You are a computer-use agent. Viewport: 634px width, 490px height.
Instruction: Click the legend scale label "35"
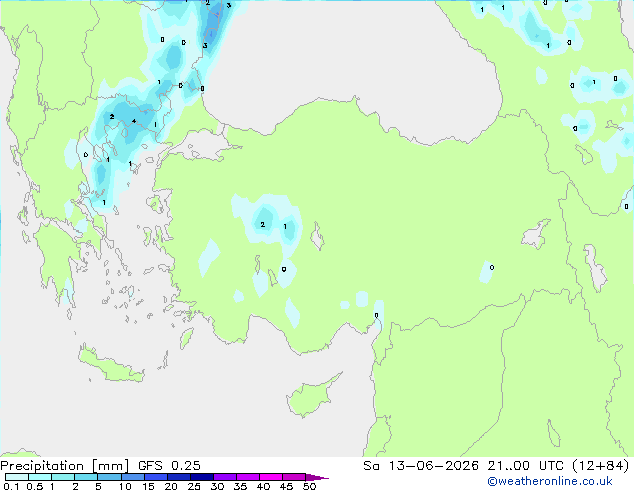pyautogui.click(x=241, y=486)
